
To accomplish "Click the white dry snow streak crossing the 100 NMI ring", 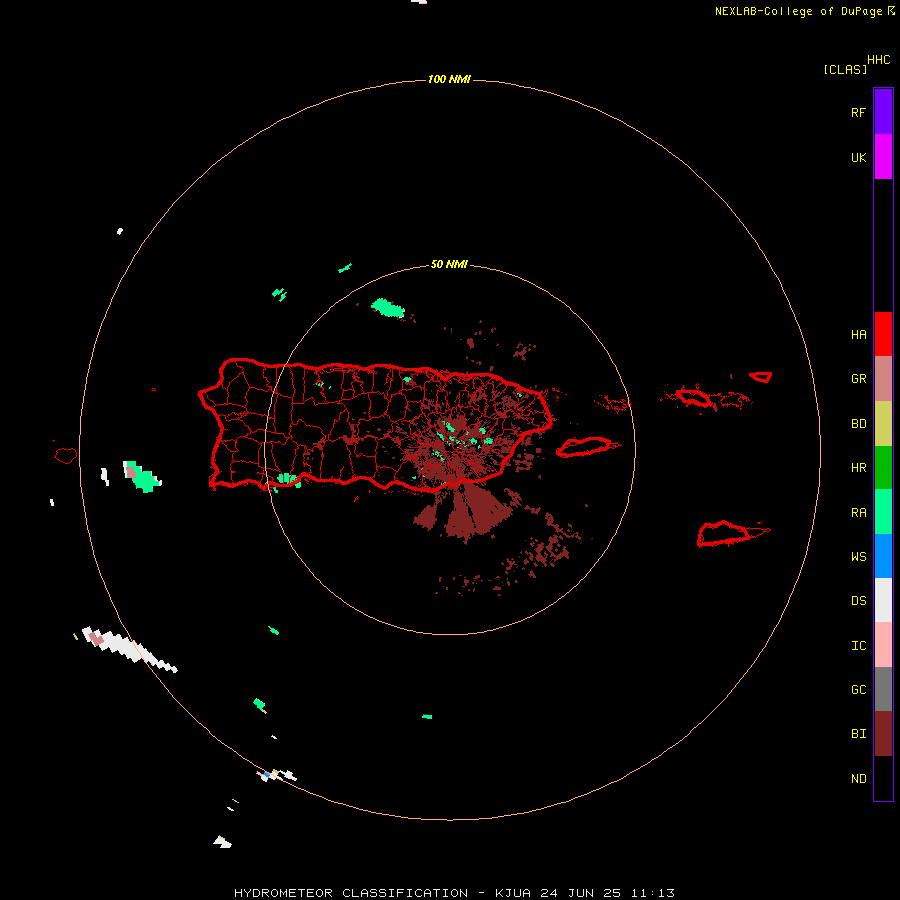I will [129, 649].
